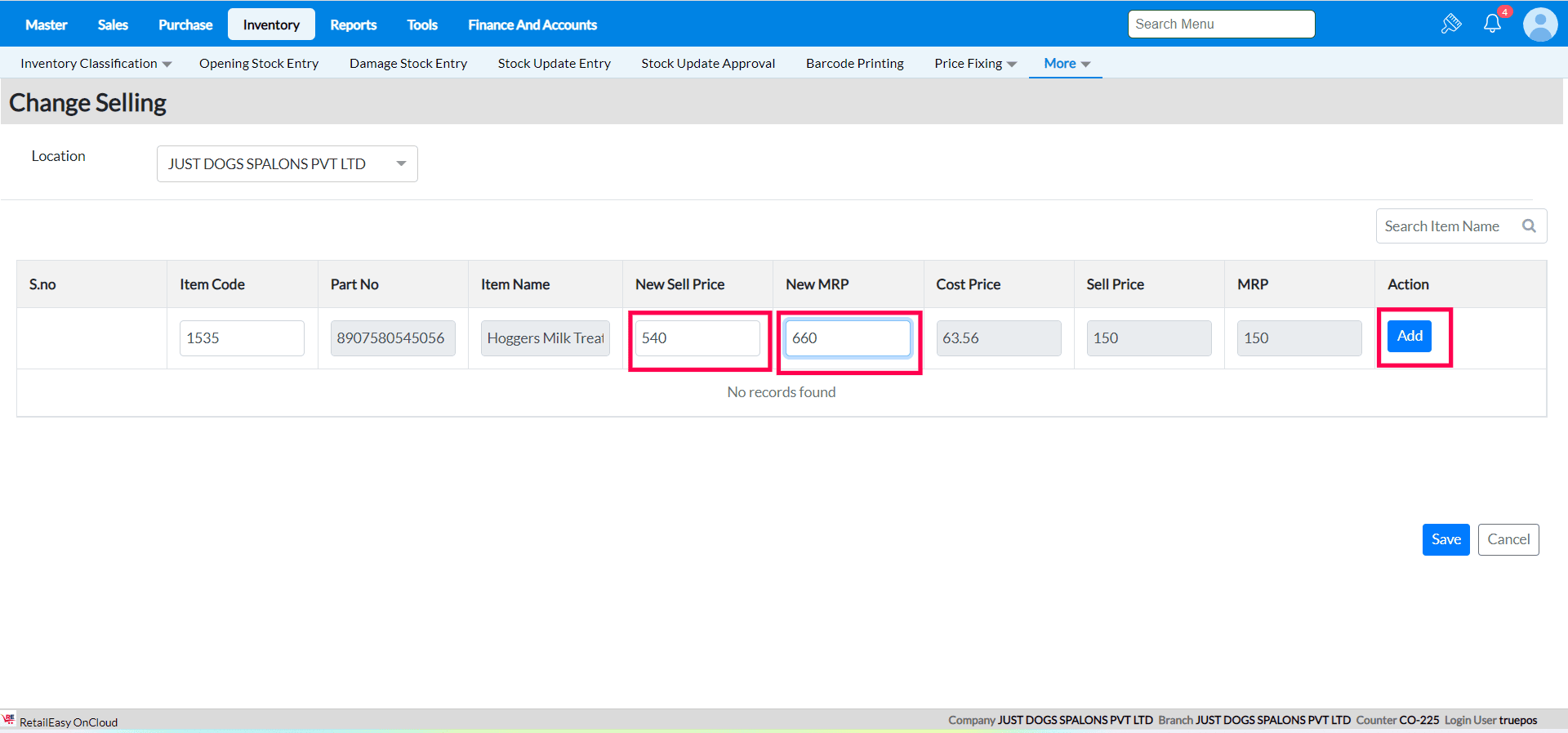1568x733 pixels.
Task: Click the pin icon in header
Action: pos(1451,24)
